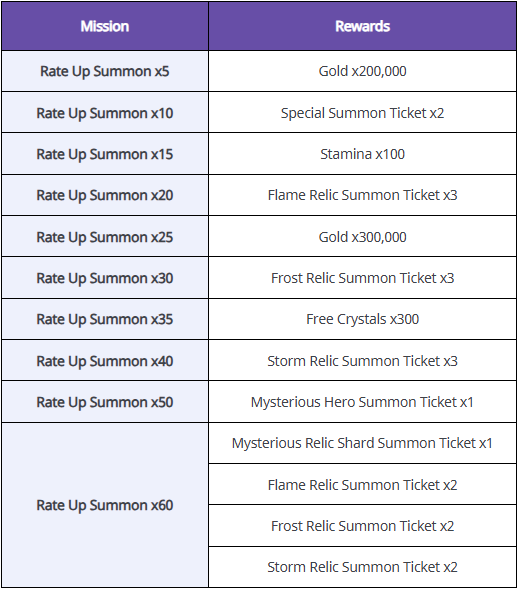This screenshot has width=518, height=589.
Task: Select the Gold x200,000 reward cell
Action: tap(362, 71)
